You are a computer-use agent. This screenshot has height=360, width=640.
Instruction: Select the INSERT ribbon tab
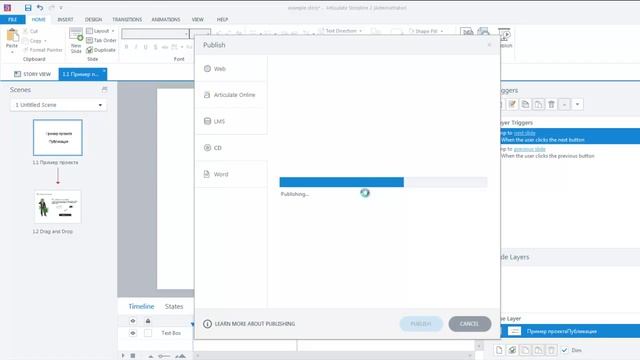click(65, 19)
